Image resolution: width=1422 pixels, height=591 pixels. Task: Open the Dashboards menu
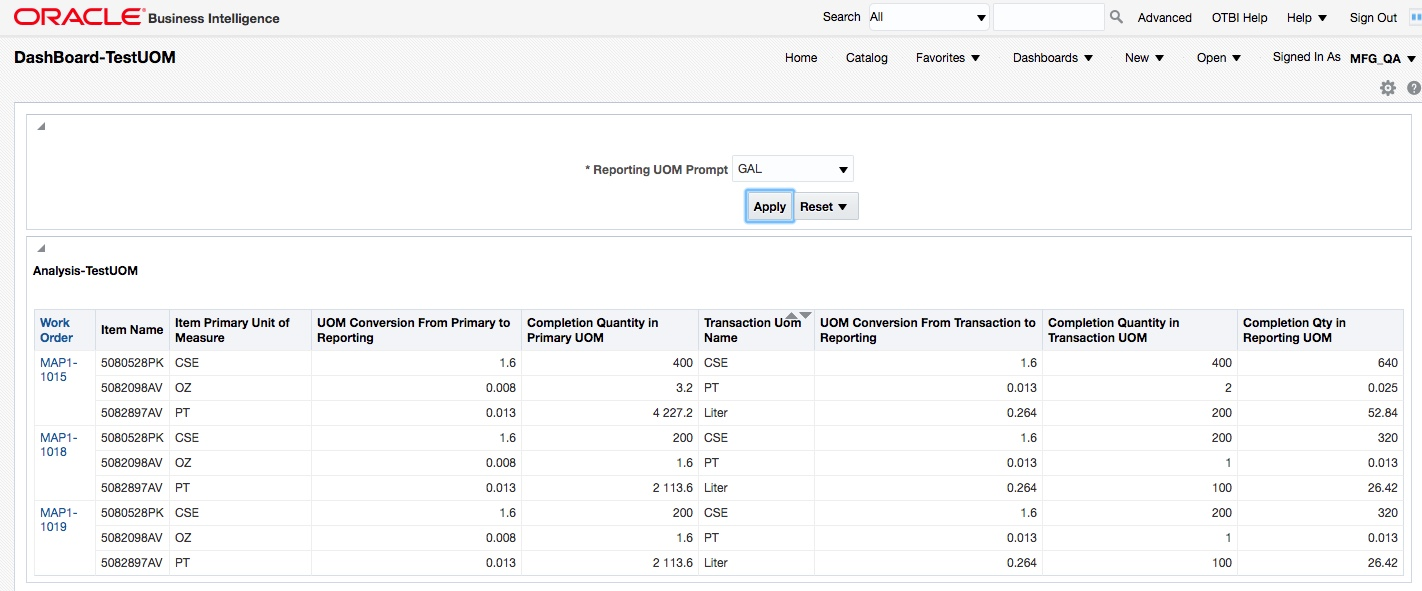[x=1052, y=58]
